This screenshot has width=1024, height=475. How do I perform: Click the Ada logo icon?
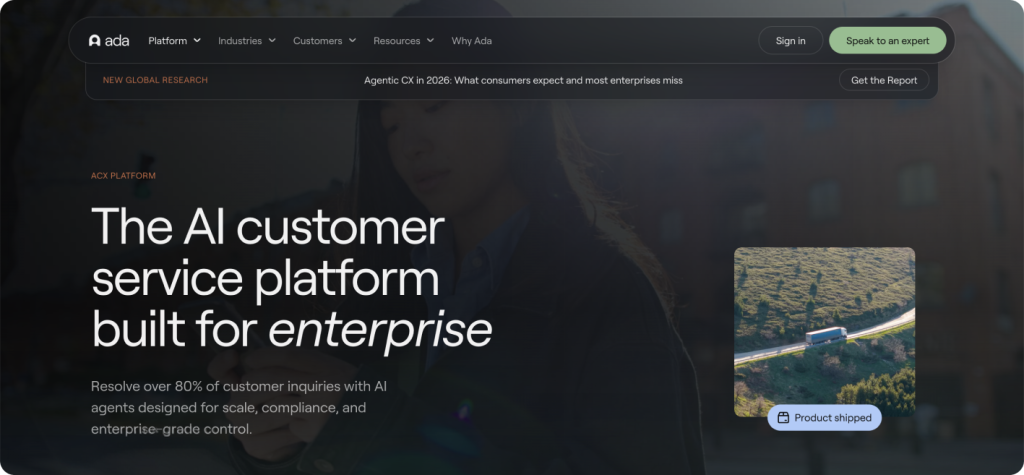point(95,41)
